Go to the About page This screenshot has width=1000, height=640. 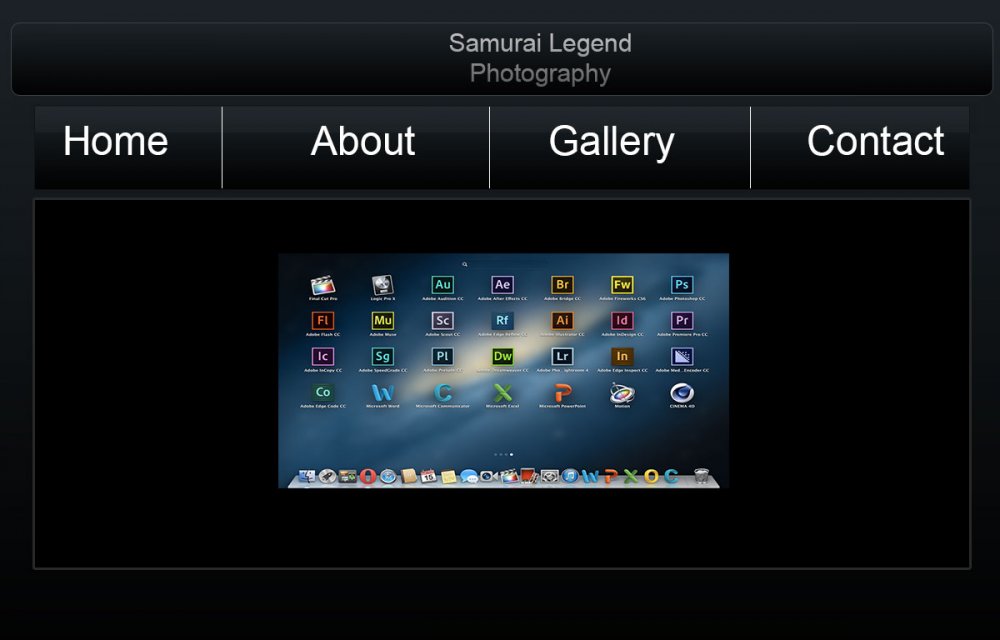(x=362, y=142)
